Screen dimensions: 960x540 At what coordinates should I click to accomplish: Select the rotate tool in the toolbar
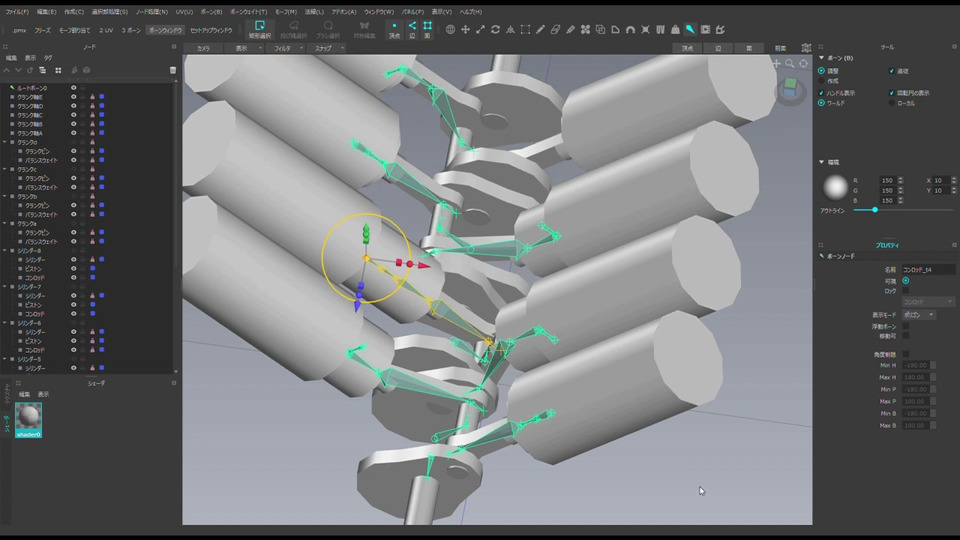click(495, 30)
